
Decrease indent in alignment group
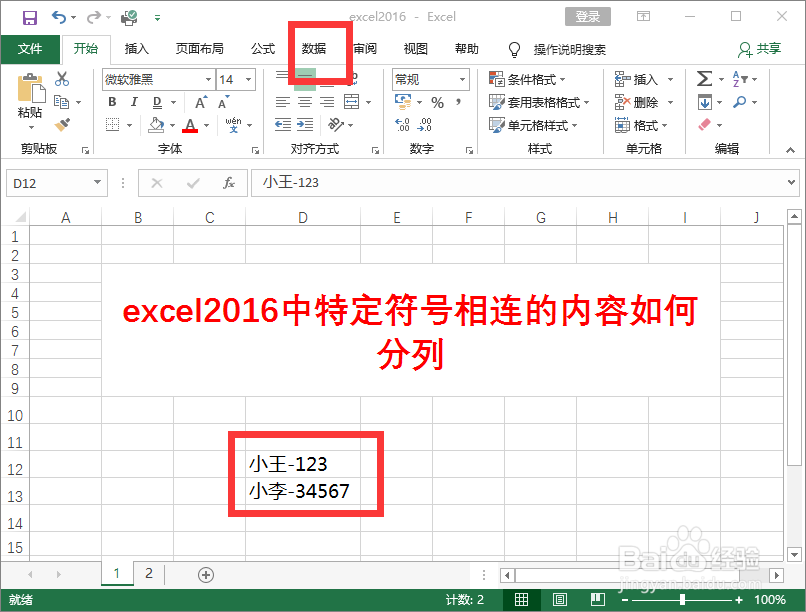282,125
